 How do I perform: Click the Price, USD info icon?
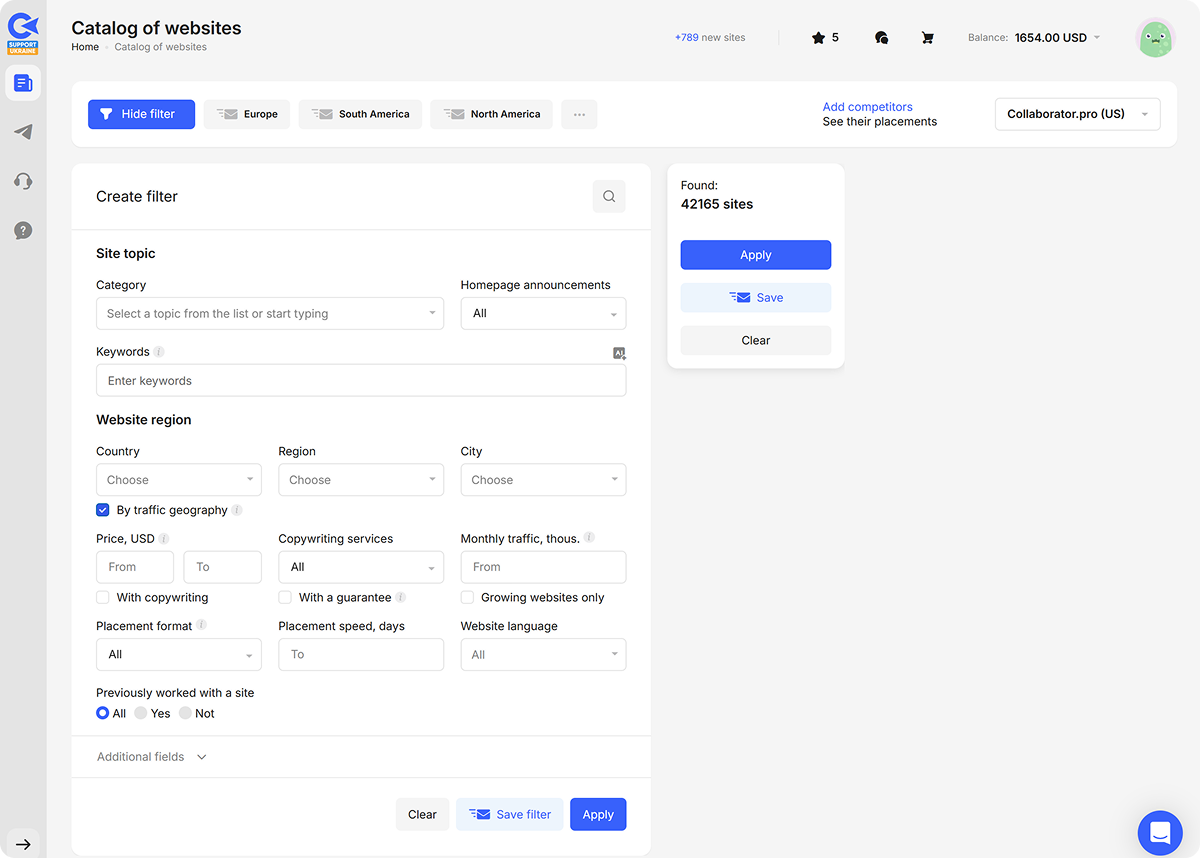coord(164,539)
